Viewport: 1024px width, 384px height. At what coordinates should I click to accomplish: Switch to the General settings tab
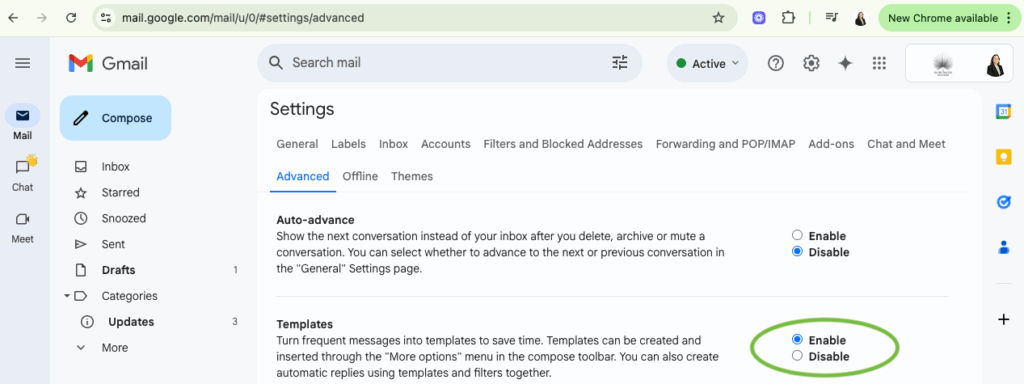coord(297,144)
